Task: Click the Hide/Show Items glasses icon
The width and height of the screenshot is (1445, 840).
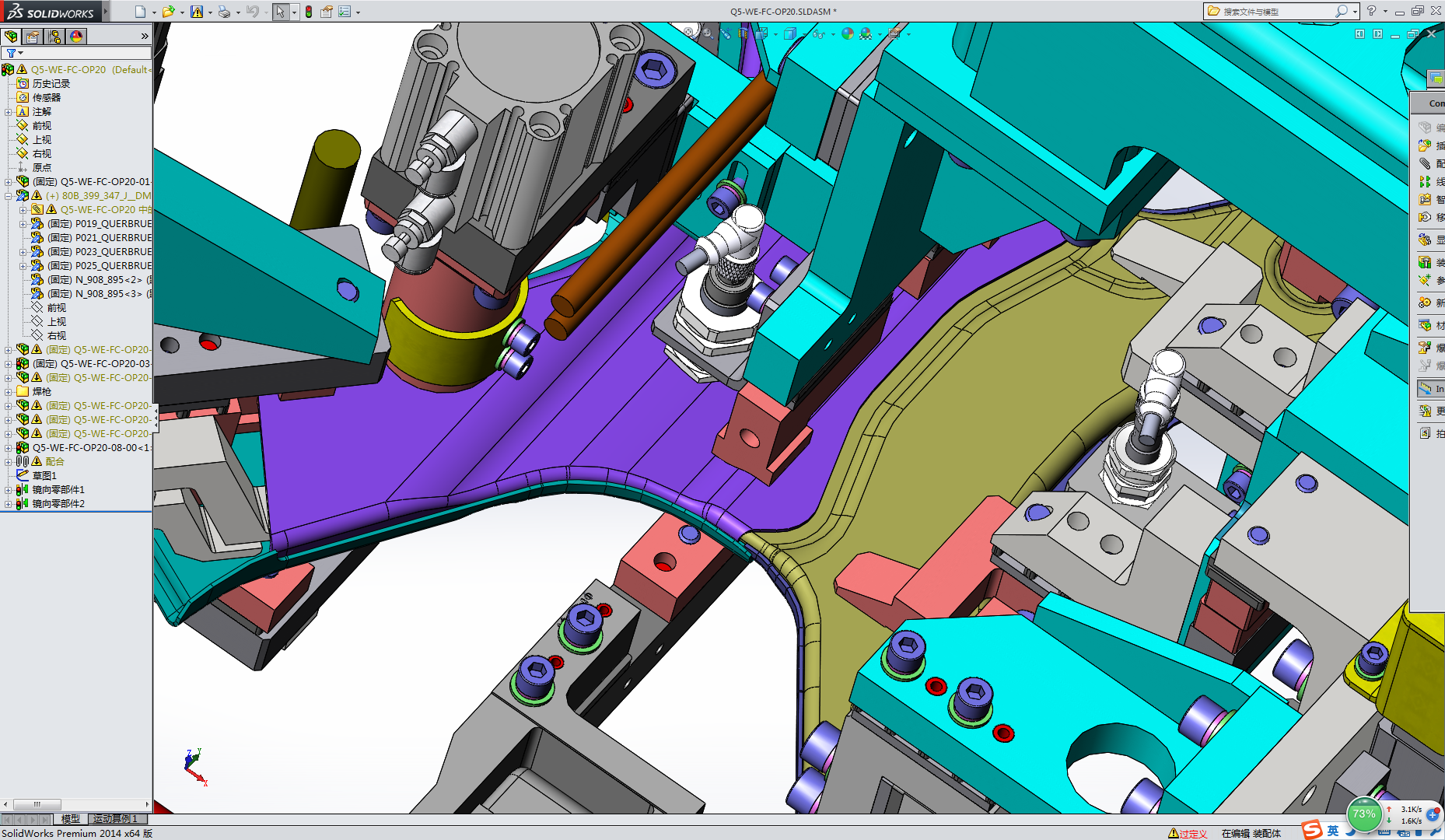Action: (x=818, y=33)
